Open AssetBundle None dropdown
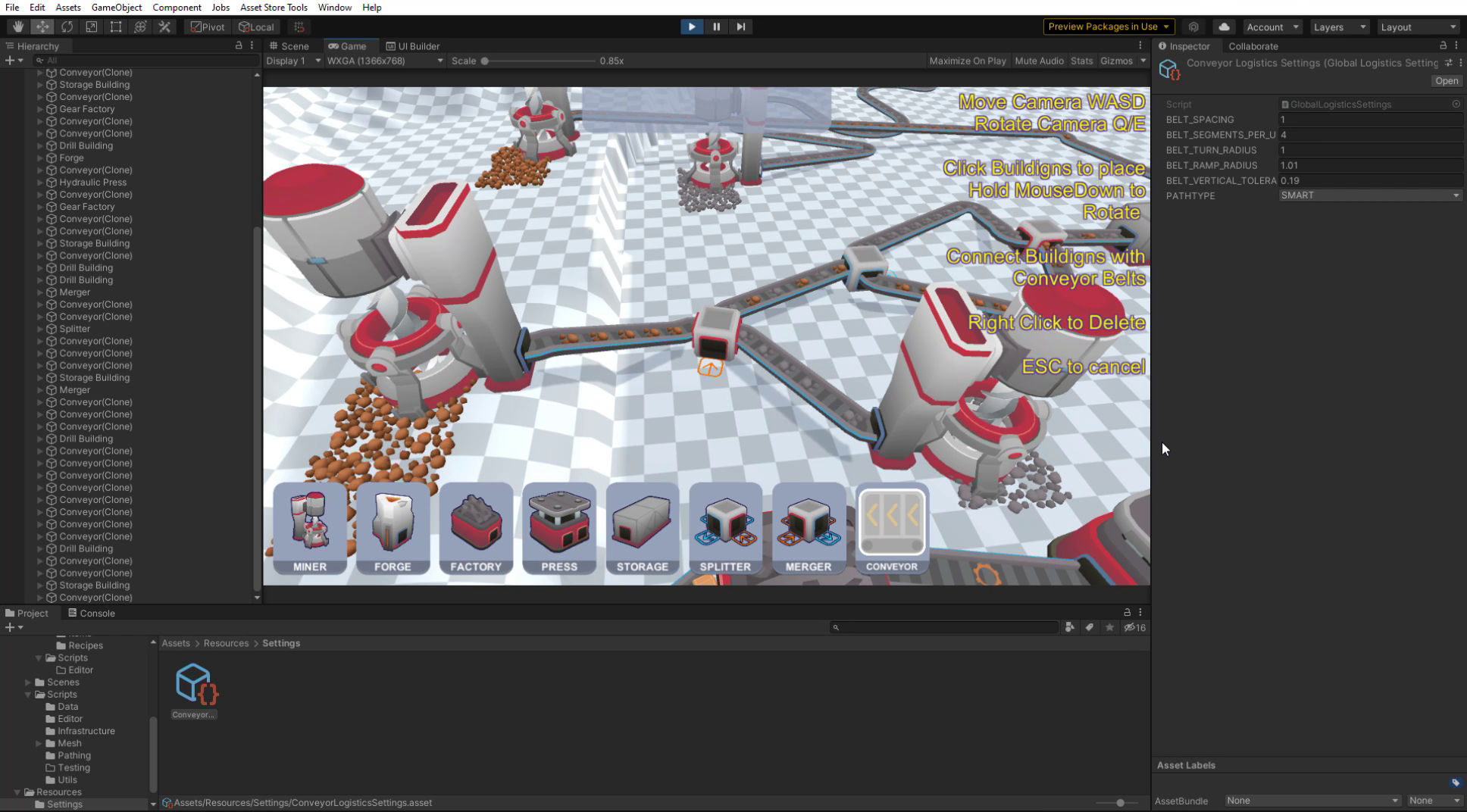The image size is (1467, 812). (x=1312, y=801)
